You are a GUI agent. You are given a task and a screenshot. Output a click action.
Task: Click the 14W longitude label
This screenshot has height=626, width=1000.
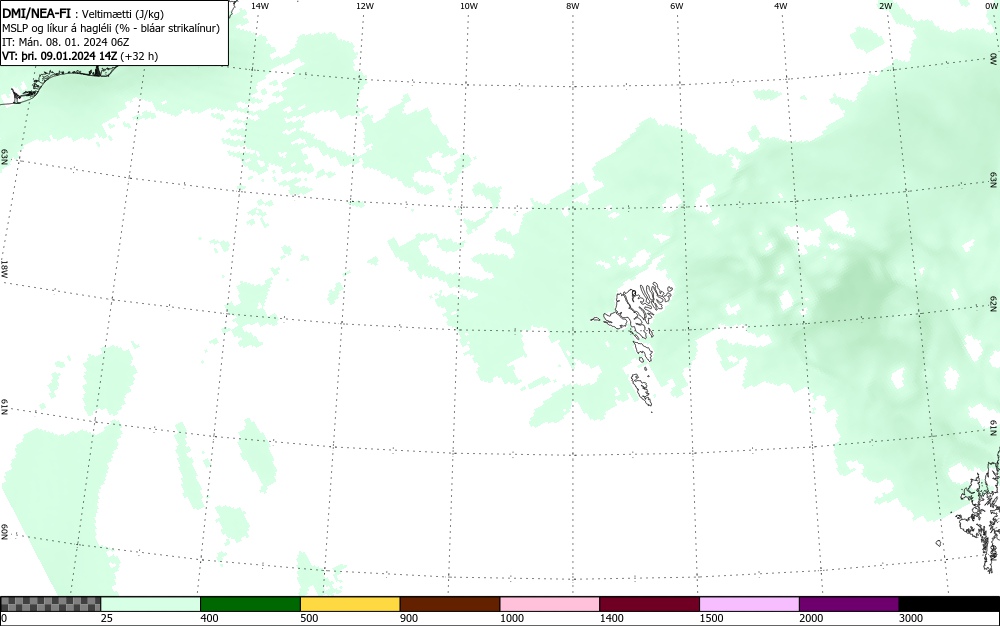[x=260, y=6]
